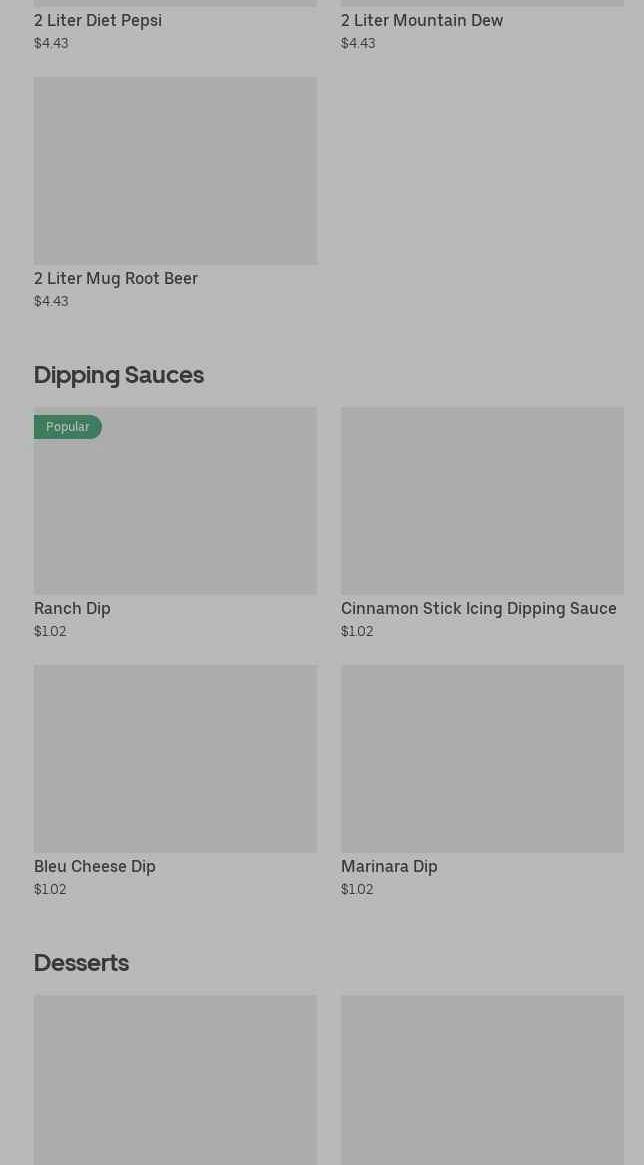
Task: Open the 2 Liter Mug Root Beer name link
Action: click(x=116, y=278)
